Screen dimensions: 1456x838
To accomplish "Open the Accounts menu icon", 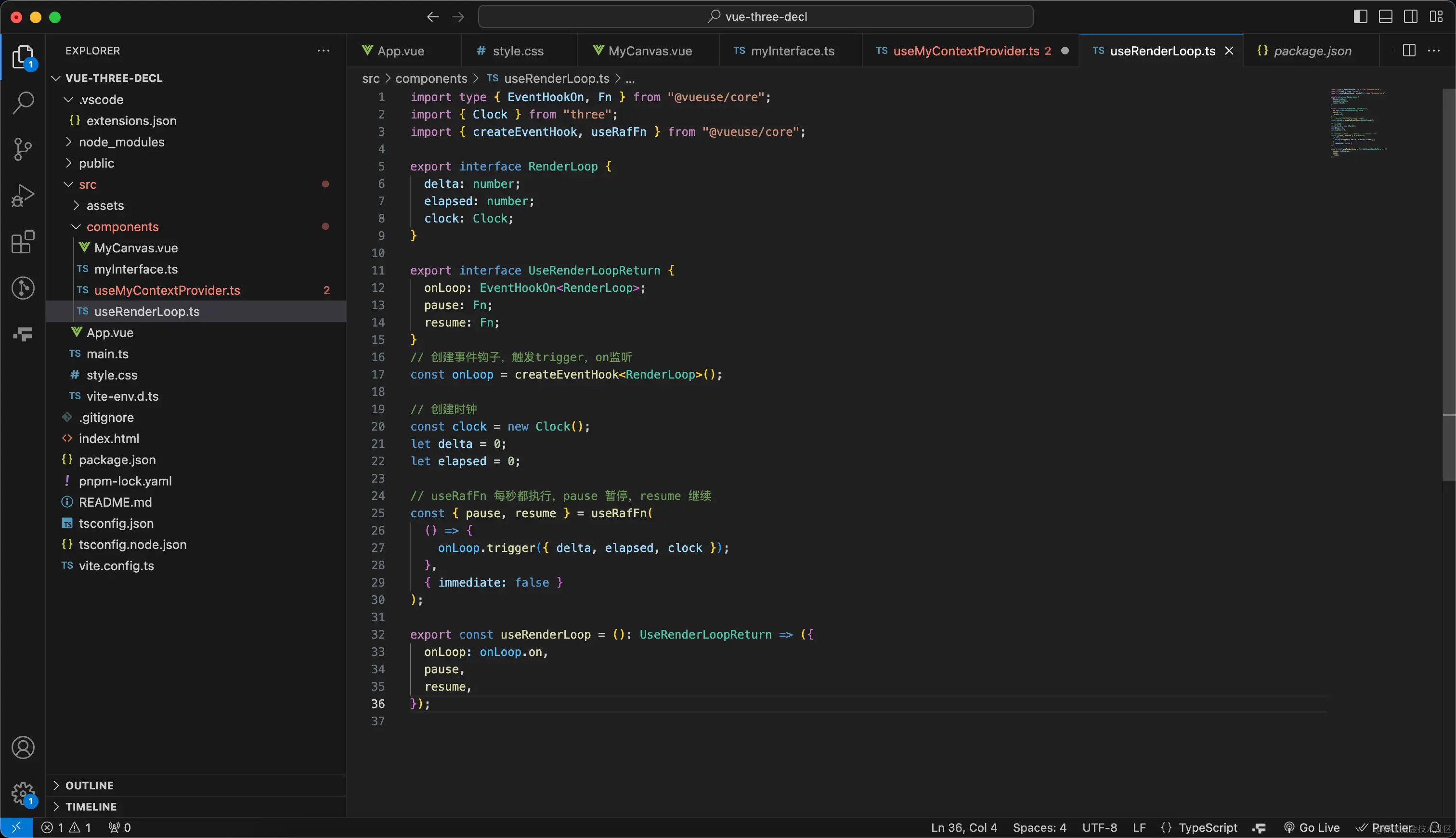I will tap(23, 747).
